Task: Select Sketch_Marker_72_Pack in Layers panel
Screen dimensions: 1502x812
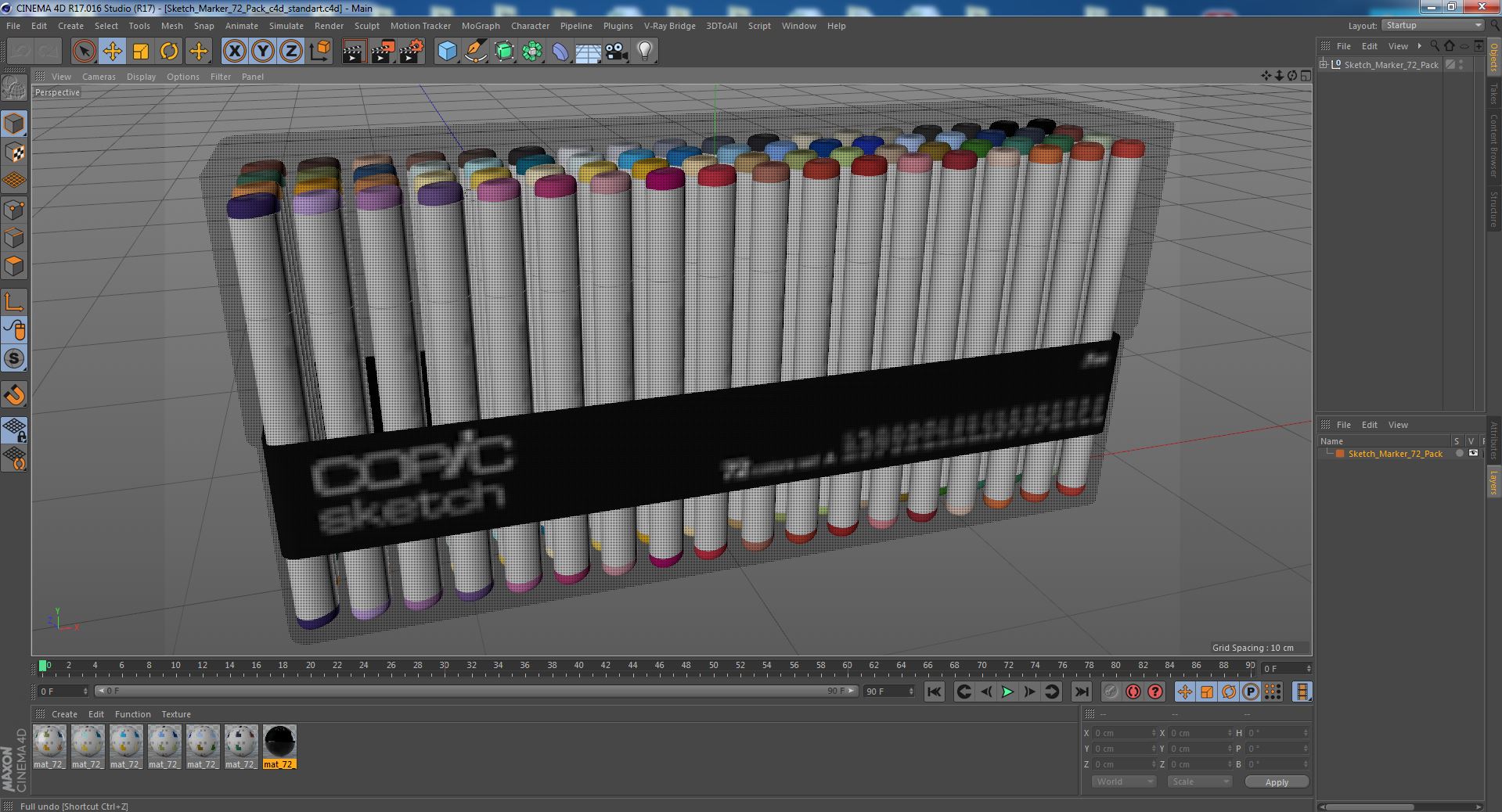Action: click(1395, 454)
